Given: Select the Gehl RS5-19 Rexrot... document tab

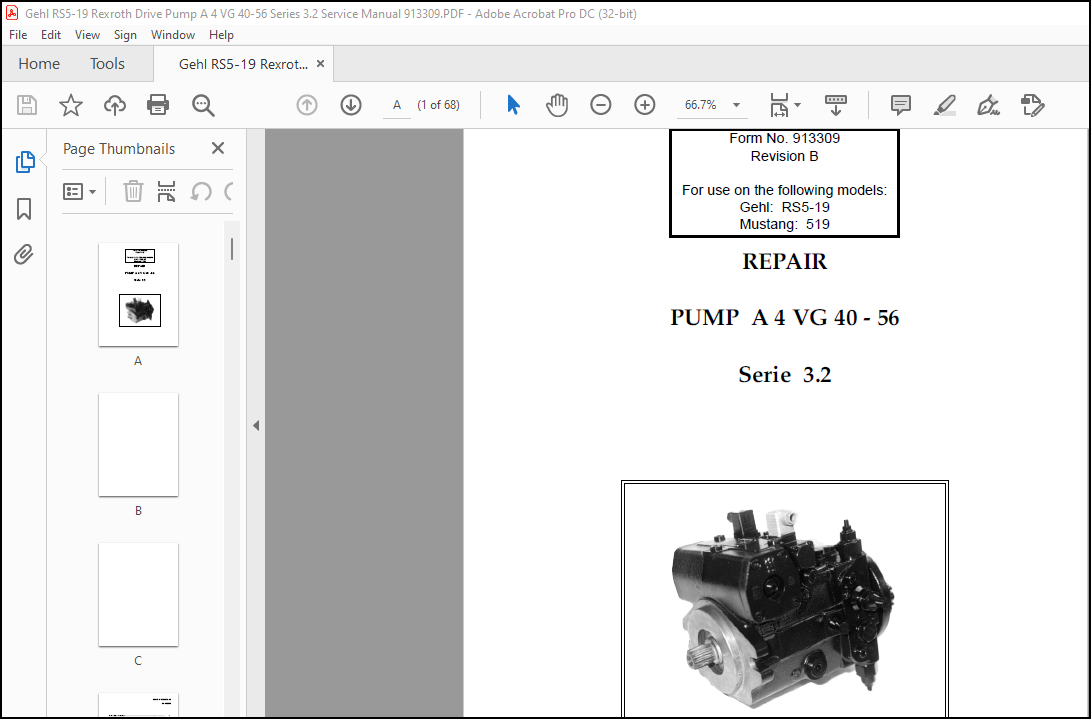Looking at the screenshot, I should [244, 64].
